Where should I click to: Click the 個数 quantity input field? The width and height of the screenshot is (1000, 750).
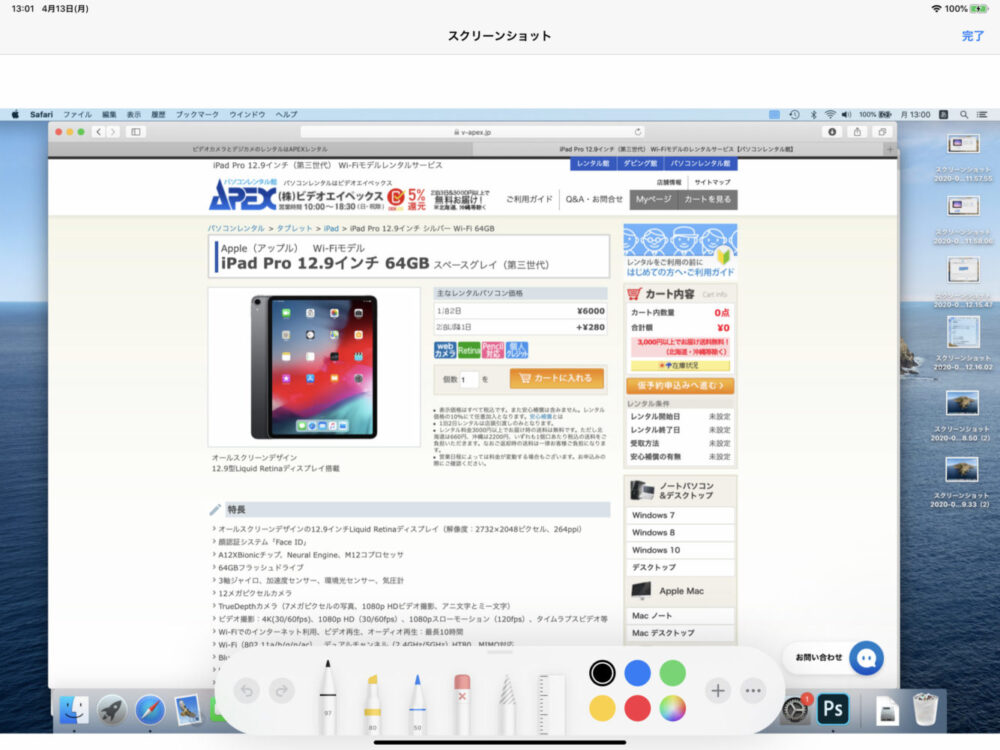point(469,379)
